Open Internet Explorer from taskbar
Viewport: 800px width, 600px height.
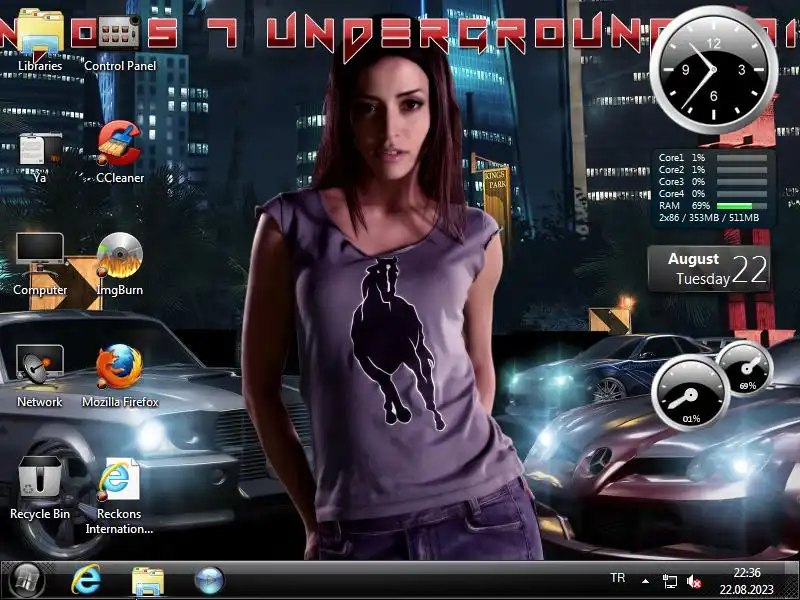[86, 580]
